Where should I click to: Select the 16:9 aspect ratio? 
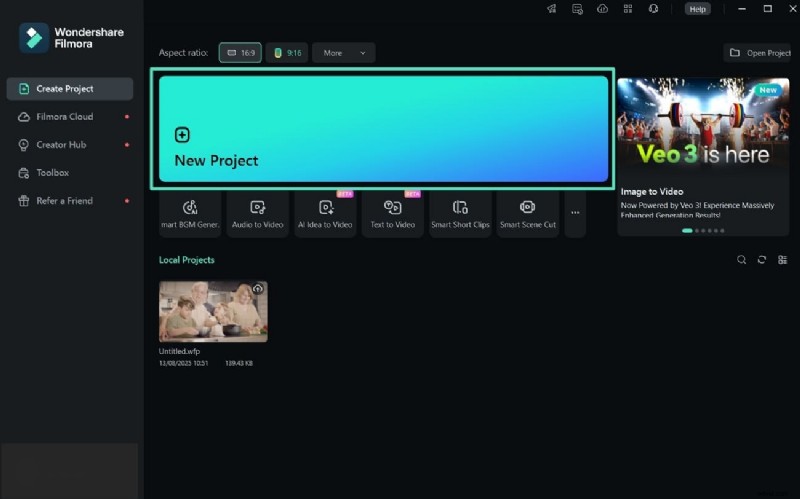point(240,53)
